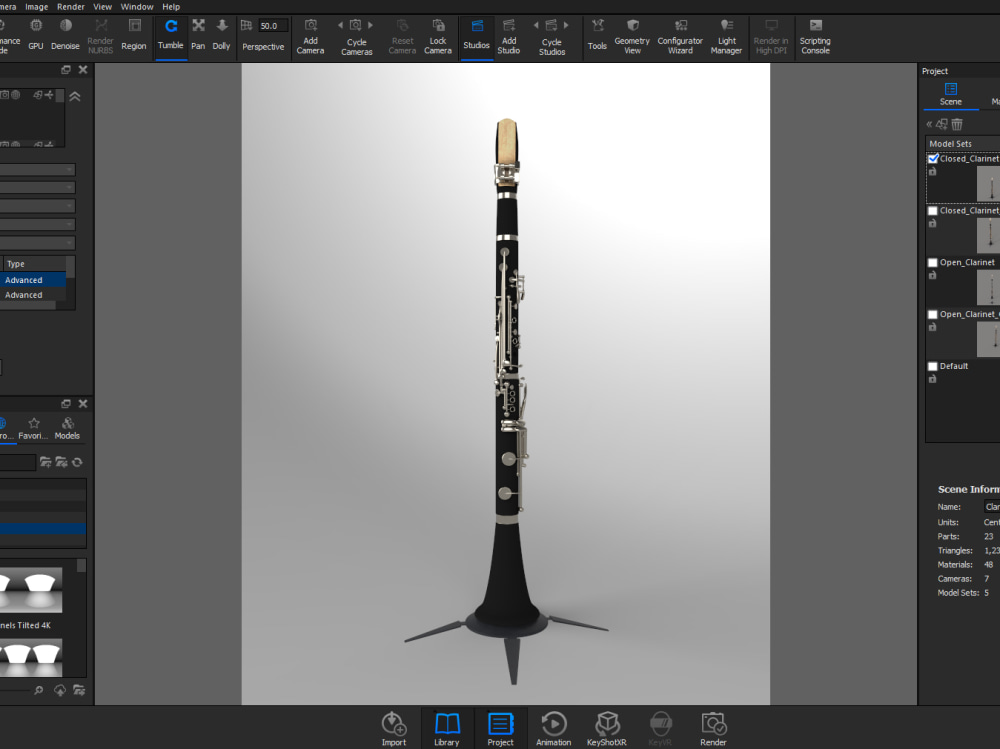The width and height of the screenshot is (1000, 749).
Task: Open KeyShotXR from the bottom toolbar
Action: (x=607, y=727)
